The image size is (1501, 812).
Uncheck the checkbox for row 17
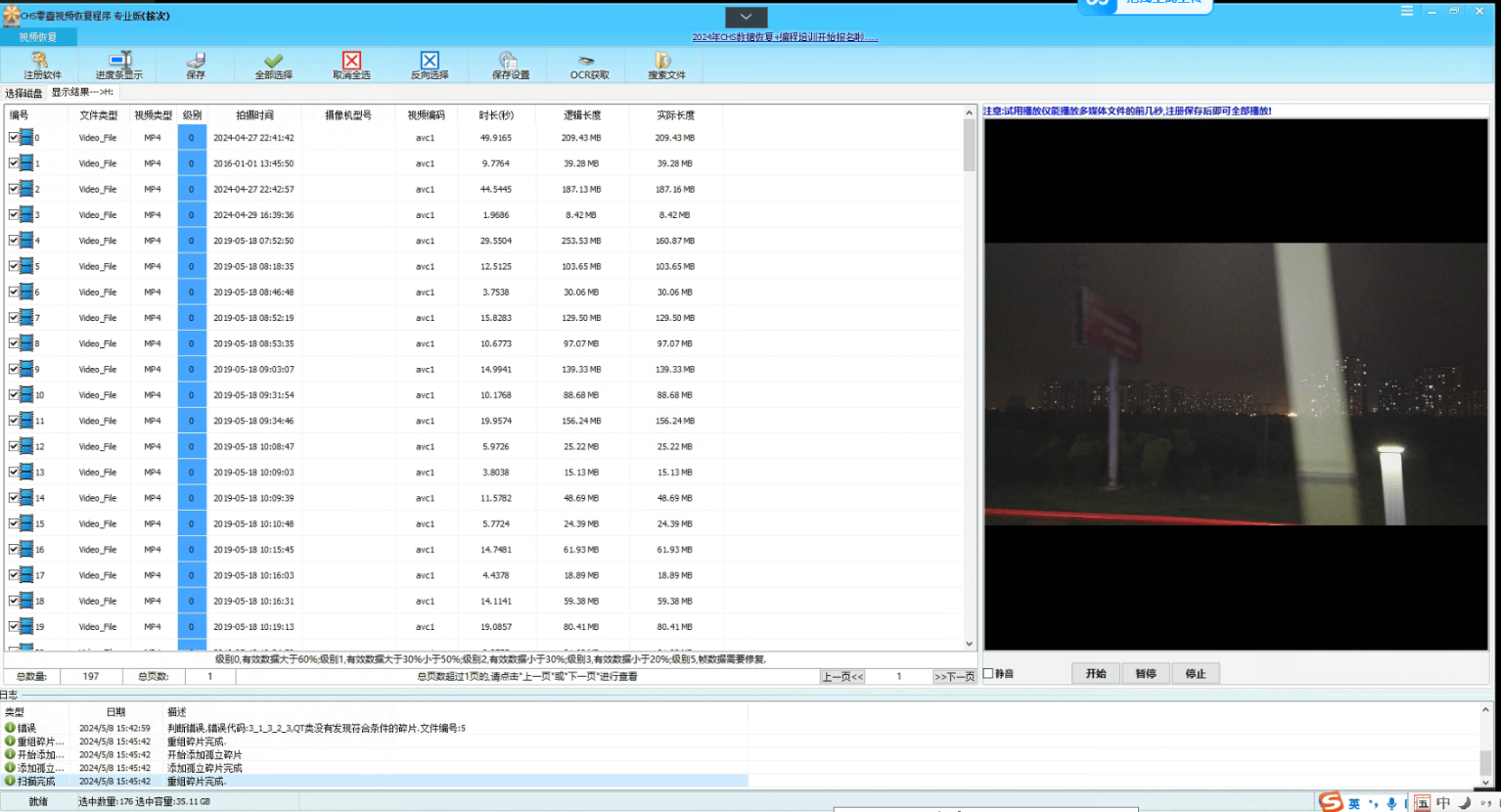tap(14, 574)
